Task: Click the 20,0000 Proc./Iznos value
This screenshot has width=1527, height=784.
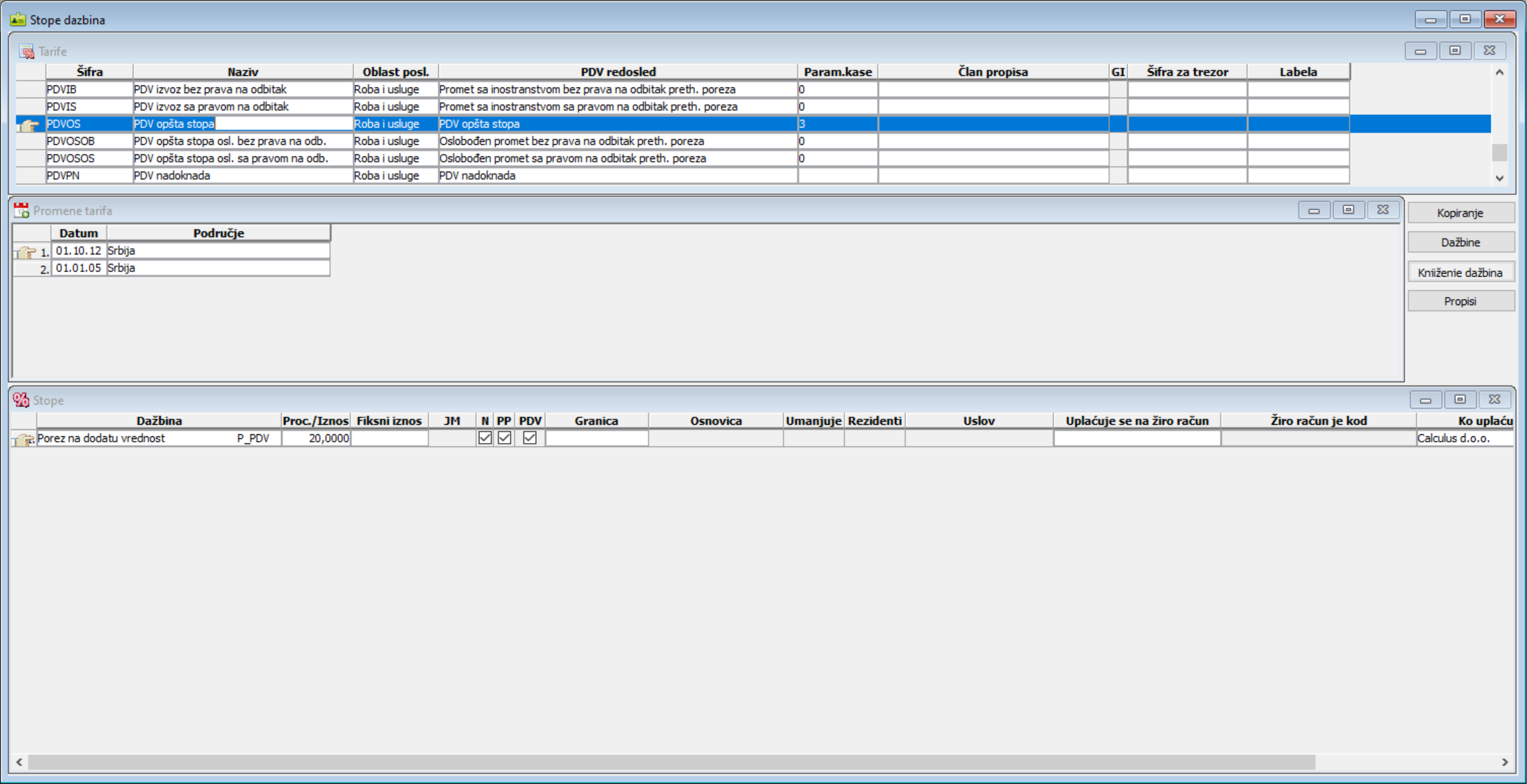Action: point(316,438)
